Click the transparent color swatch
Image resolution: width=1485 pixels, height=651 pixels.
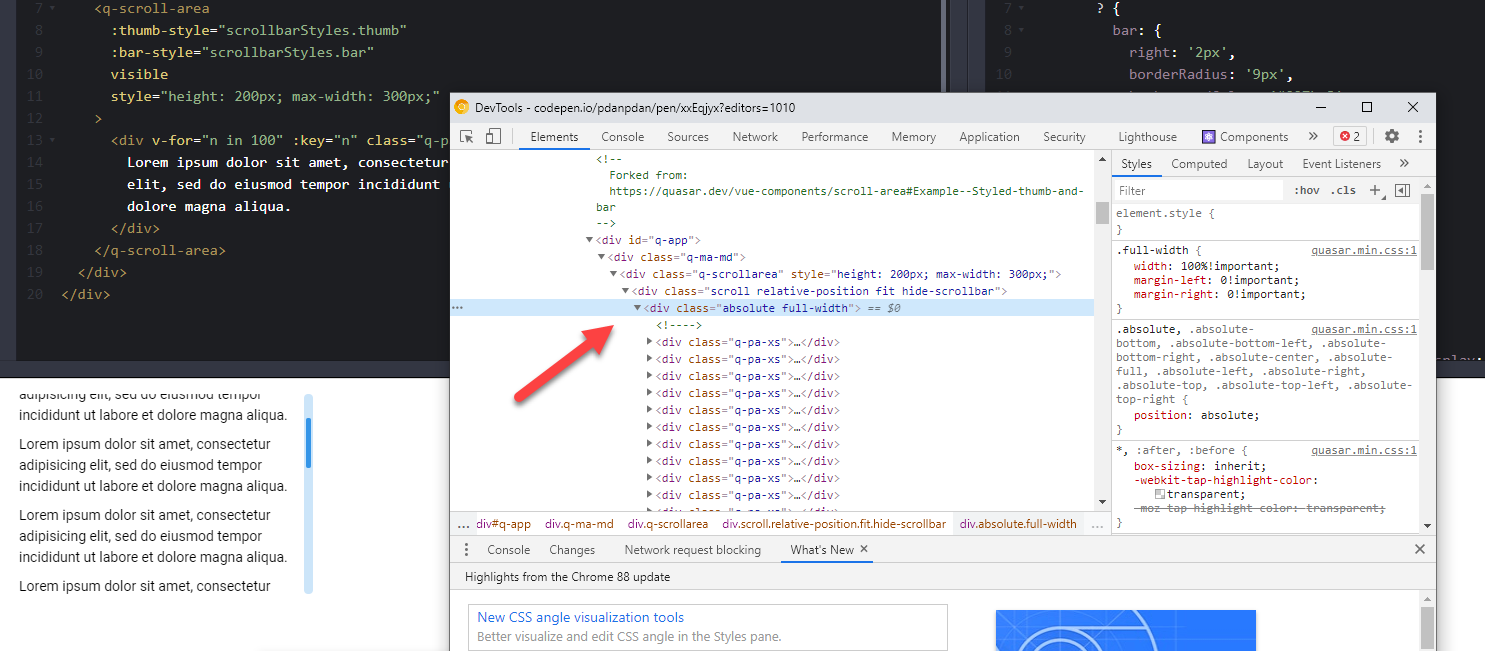(x=1160, y=494)
